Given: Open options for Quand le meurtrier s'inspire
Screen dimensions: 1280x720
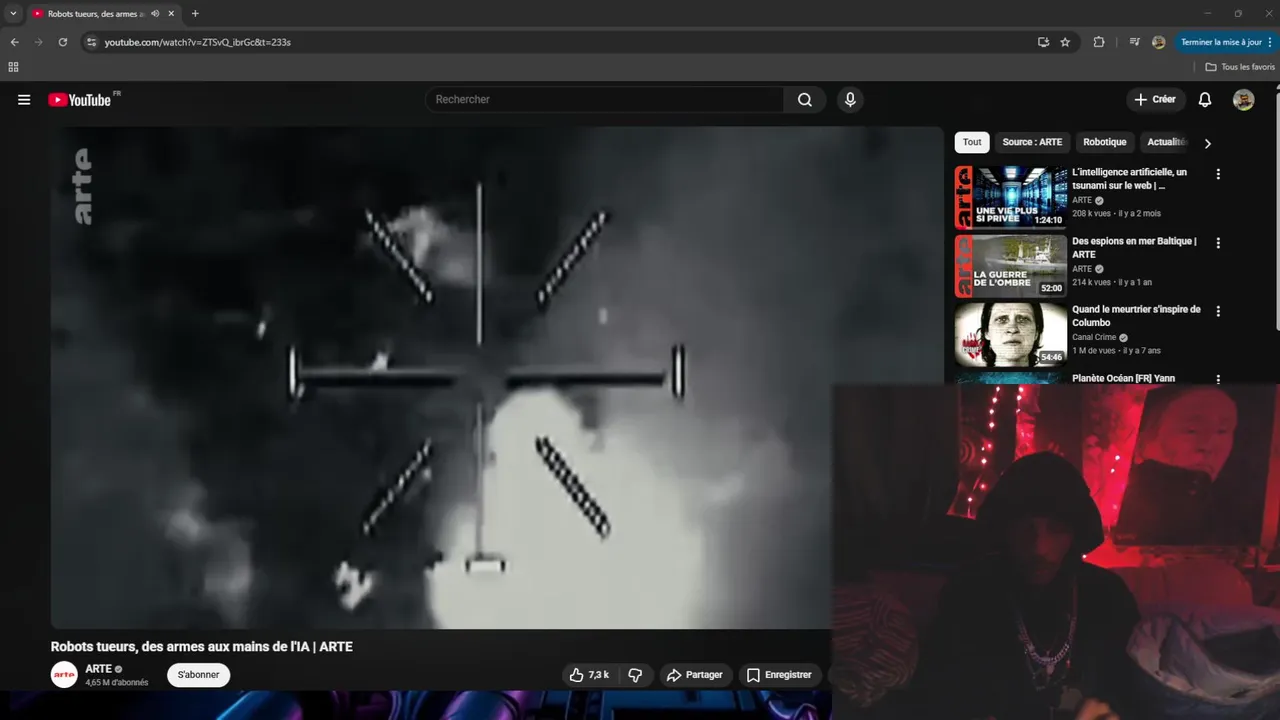Looking at the screenshot, I should (x=1218, y=311).
